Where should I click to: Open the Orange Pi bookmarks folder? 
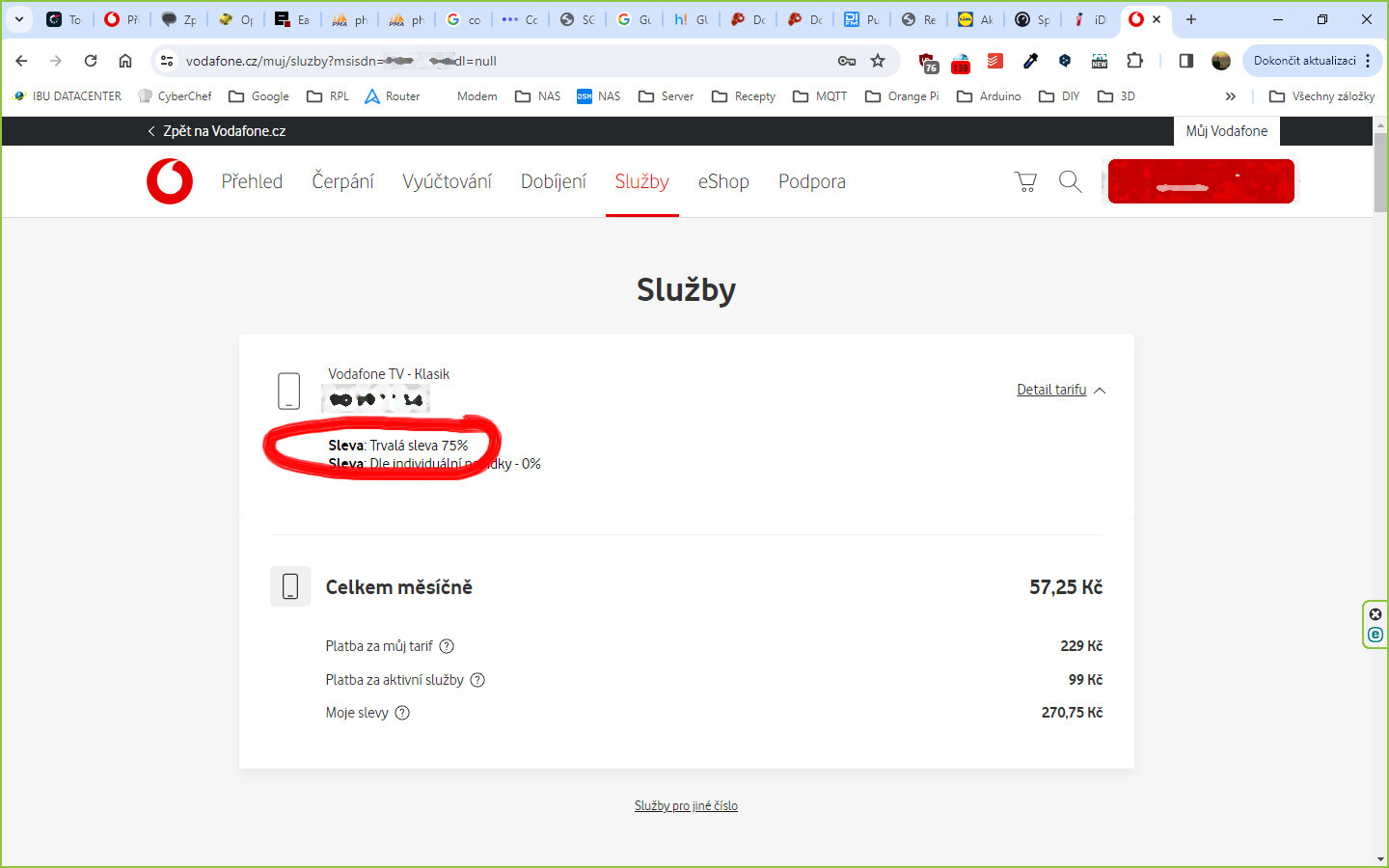902,96
